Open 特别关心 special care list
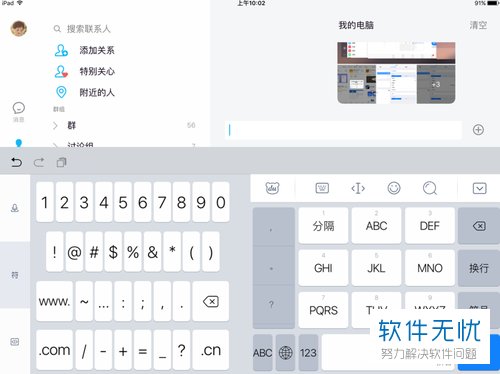This screenshot has height=374, width=500. pos(85,71)
